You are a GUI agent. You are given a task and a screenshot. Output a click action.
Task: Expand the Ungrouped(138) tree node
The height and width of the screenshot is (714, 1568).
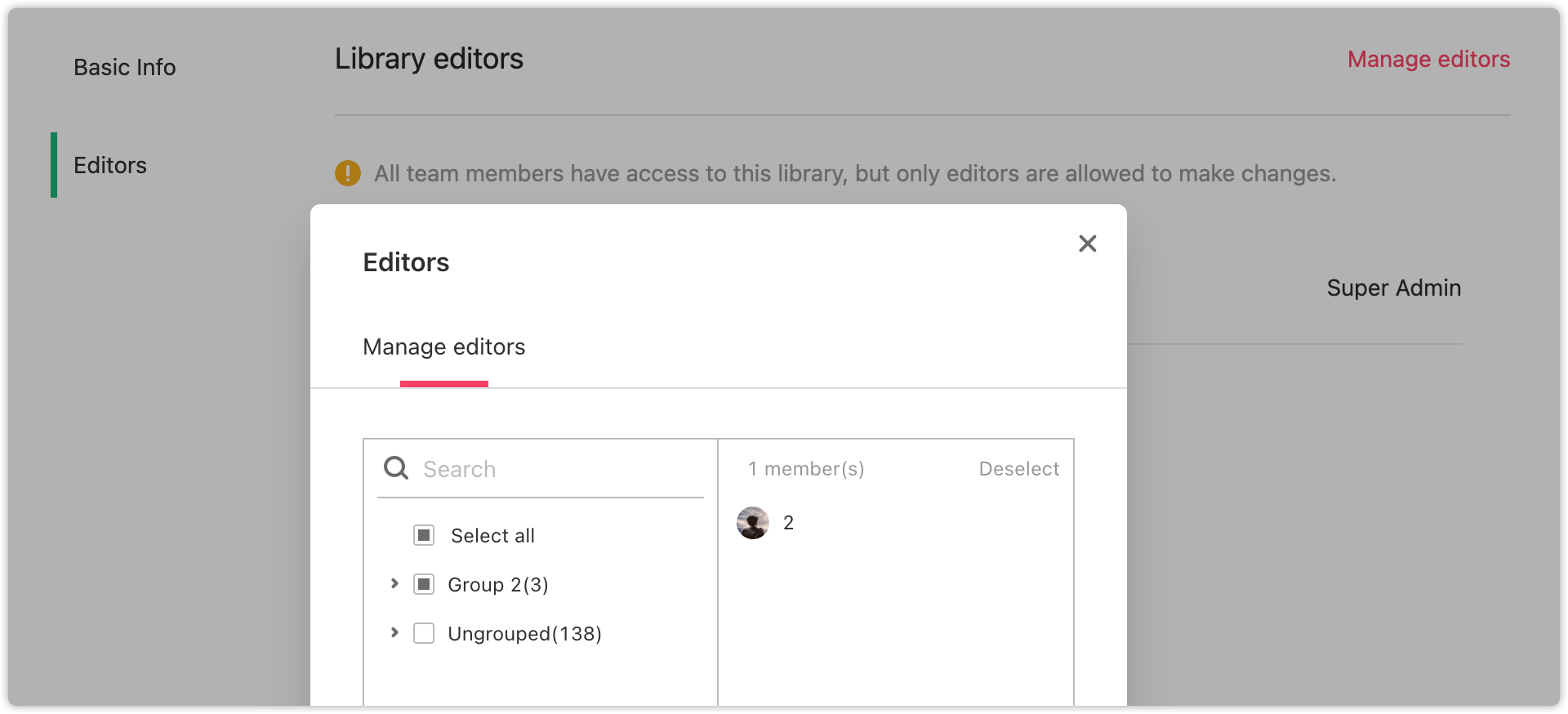394,632
